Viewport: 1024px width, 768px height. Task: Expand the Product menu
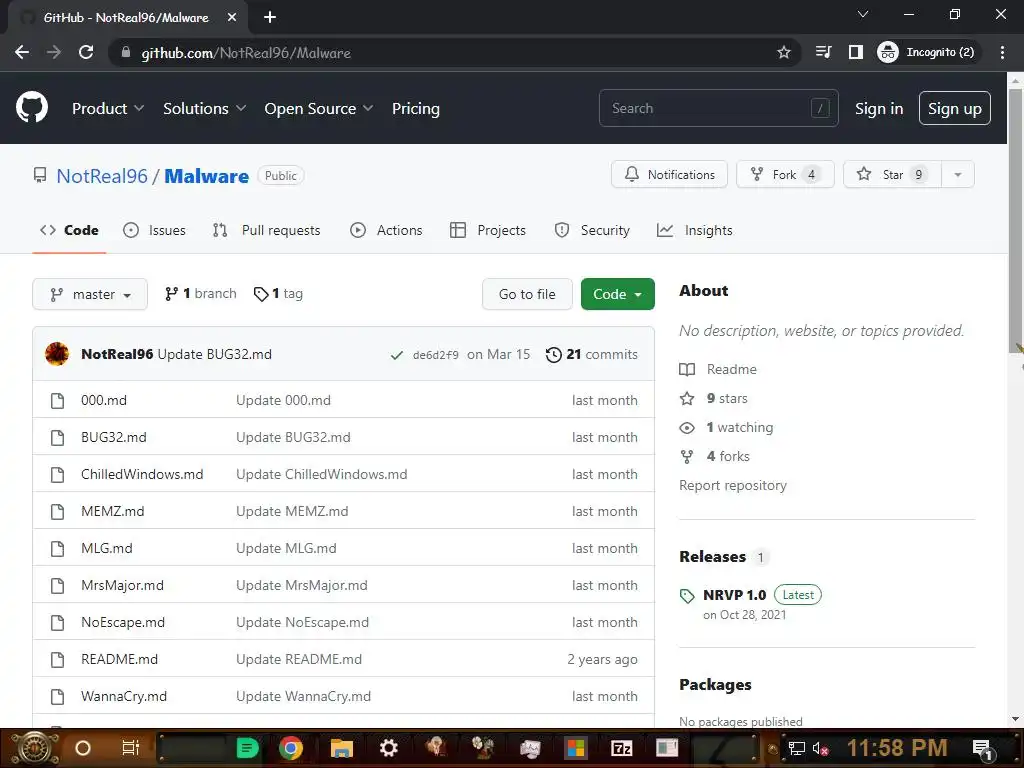[108, 108]
